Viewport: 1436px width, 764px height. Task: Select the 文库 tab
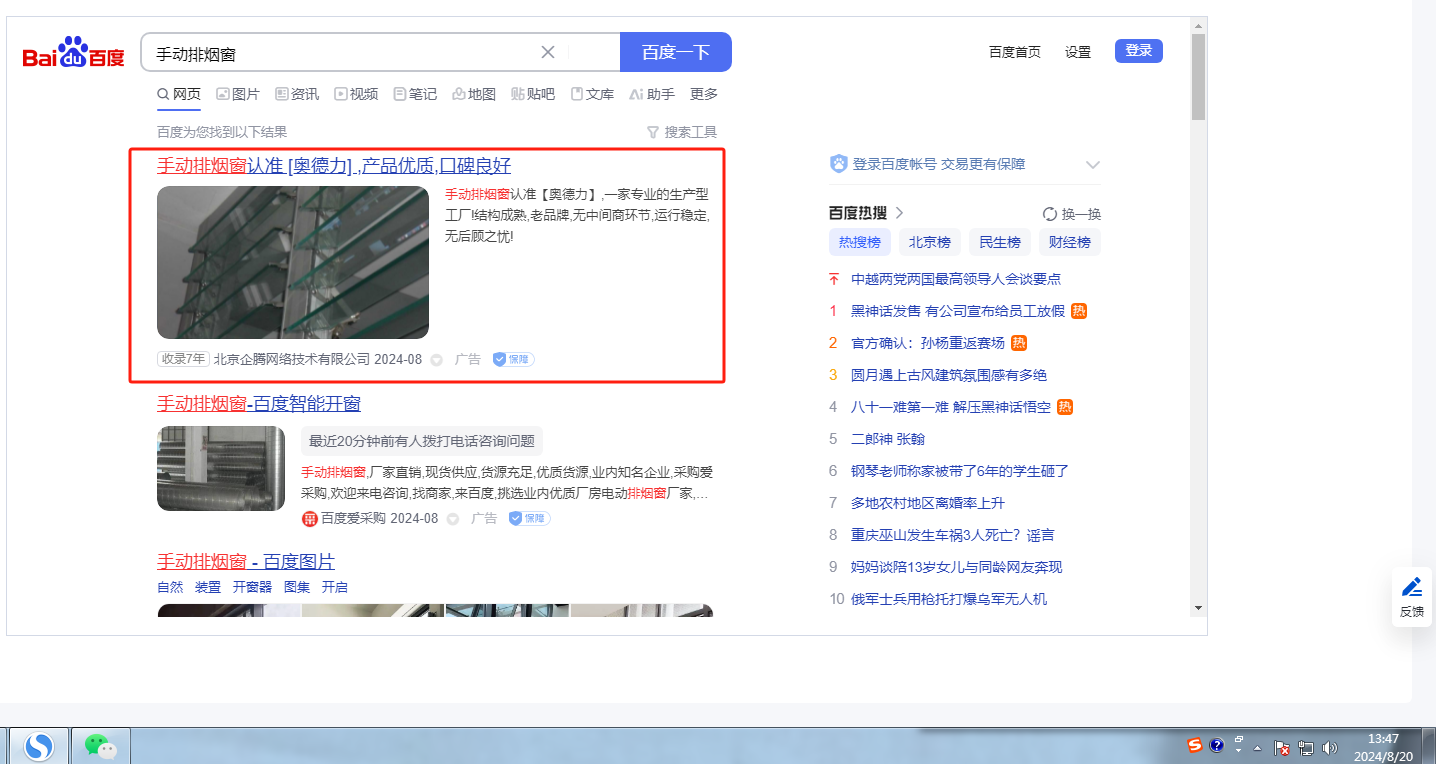(x=592, y=94)
